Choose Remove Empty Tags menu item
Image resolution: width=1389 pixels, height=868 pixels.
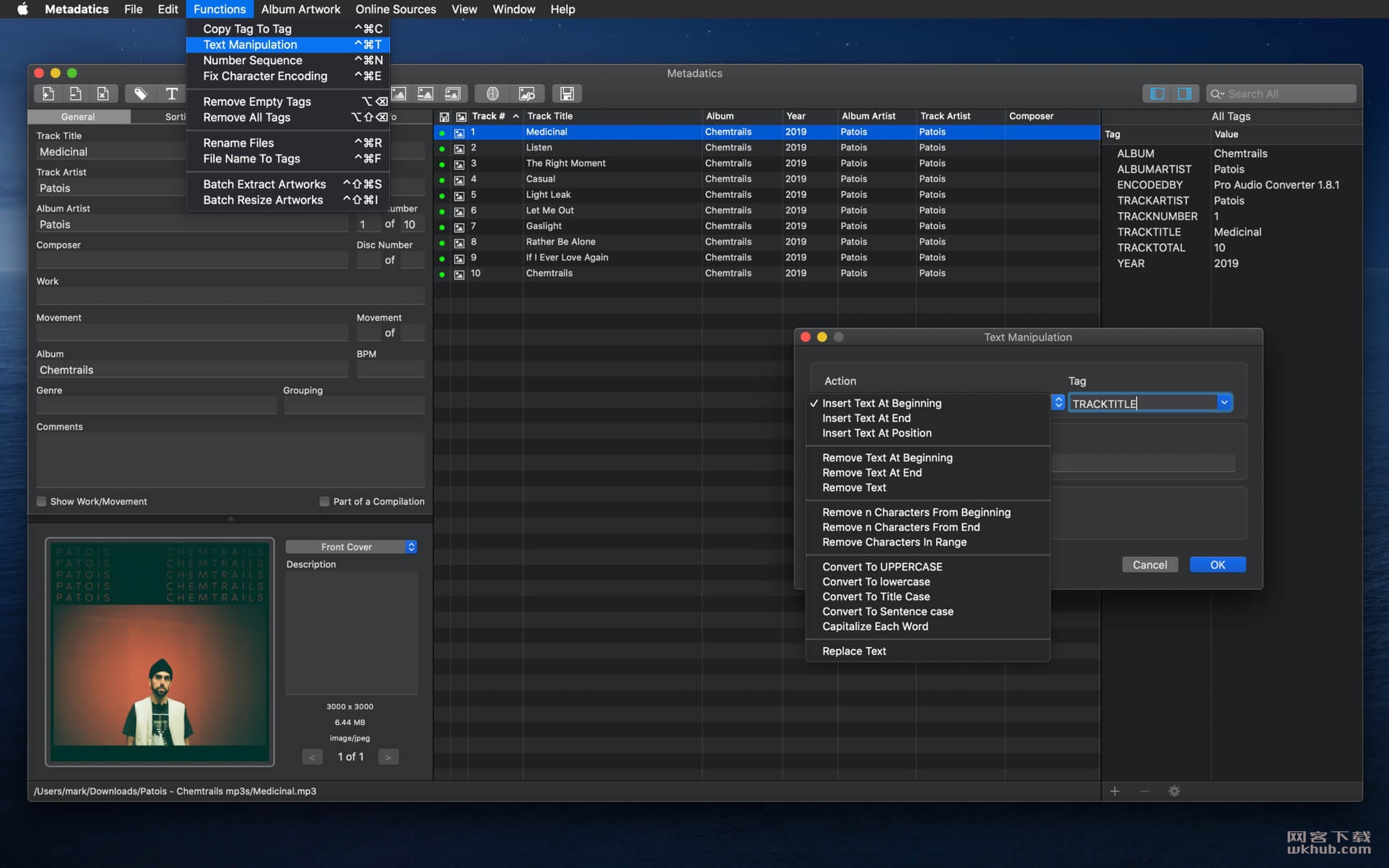tap(288, 101)
